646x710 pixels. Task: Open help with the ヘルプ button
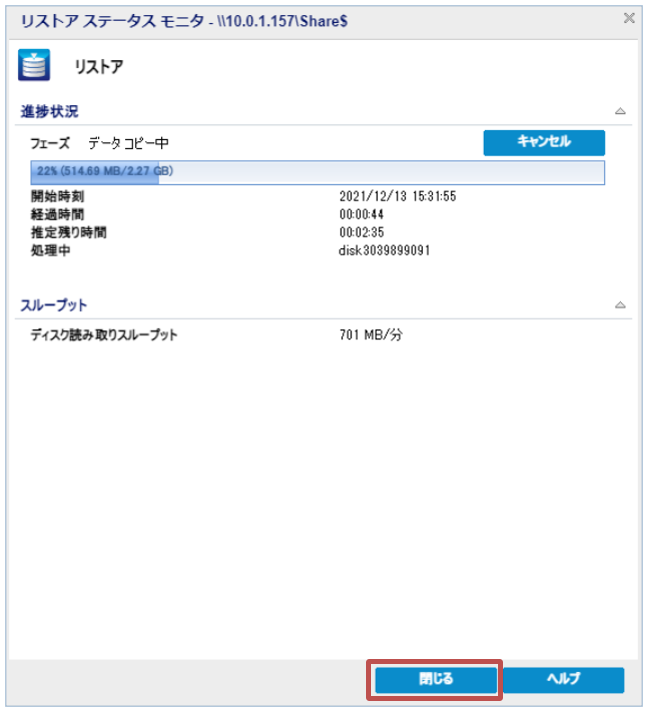coord(564,679)
